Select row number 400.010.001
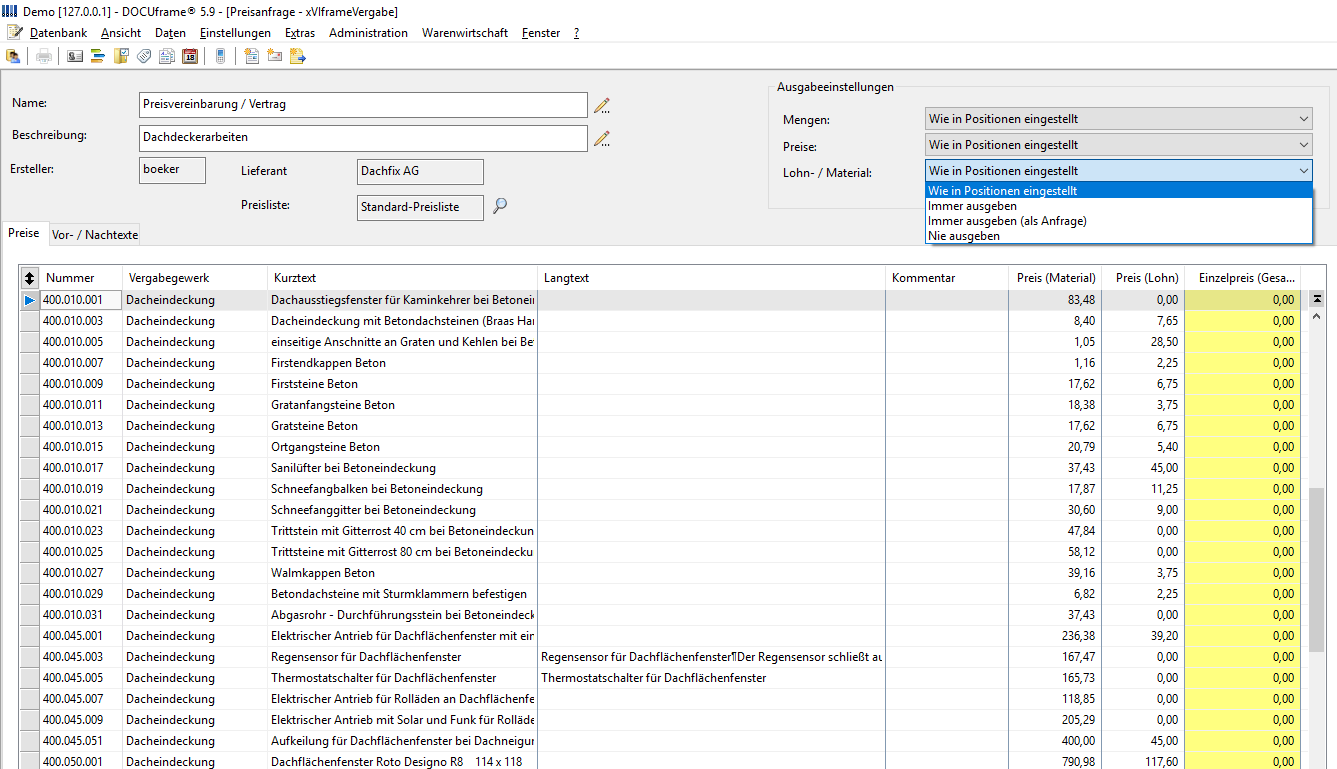 pos(80,300)
